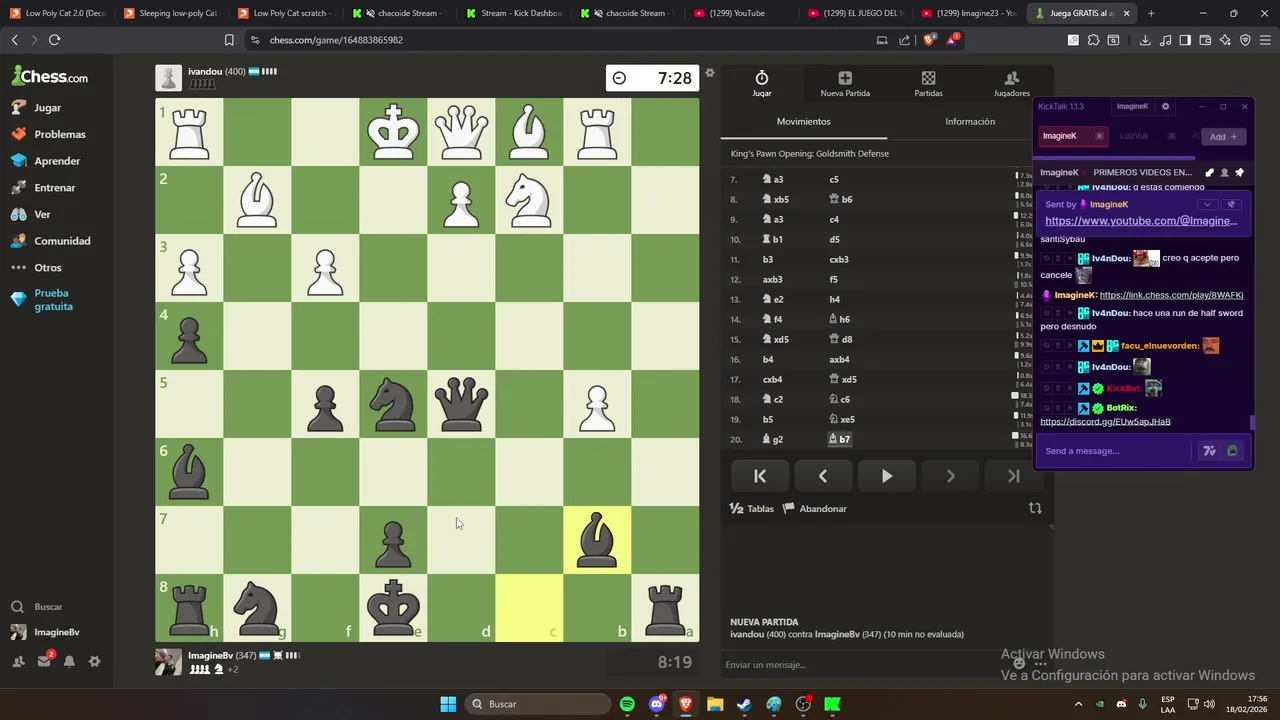Go to previous move button
The image size is (1280, 720).
pos(823,476)
